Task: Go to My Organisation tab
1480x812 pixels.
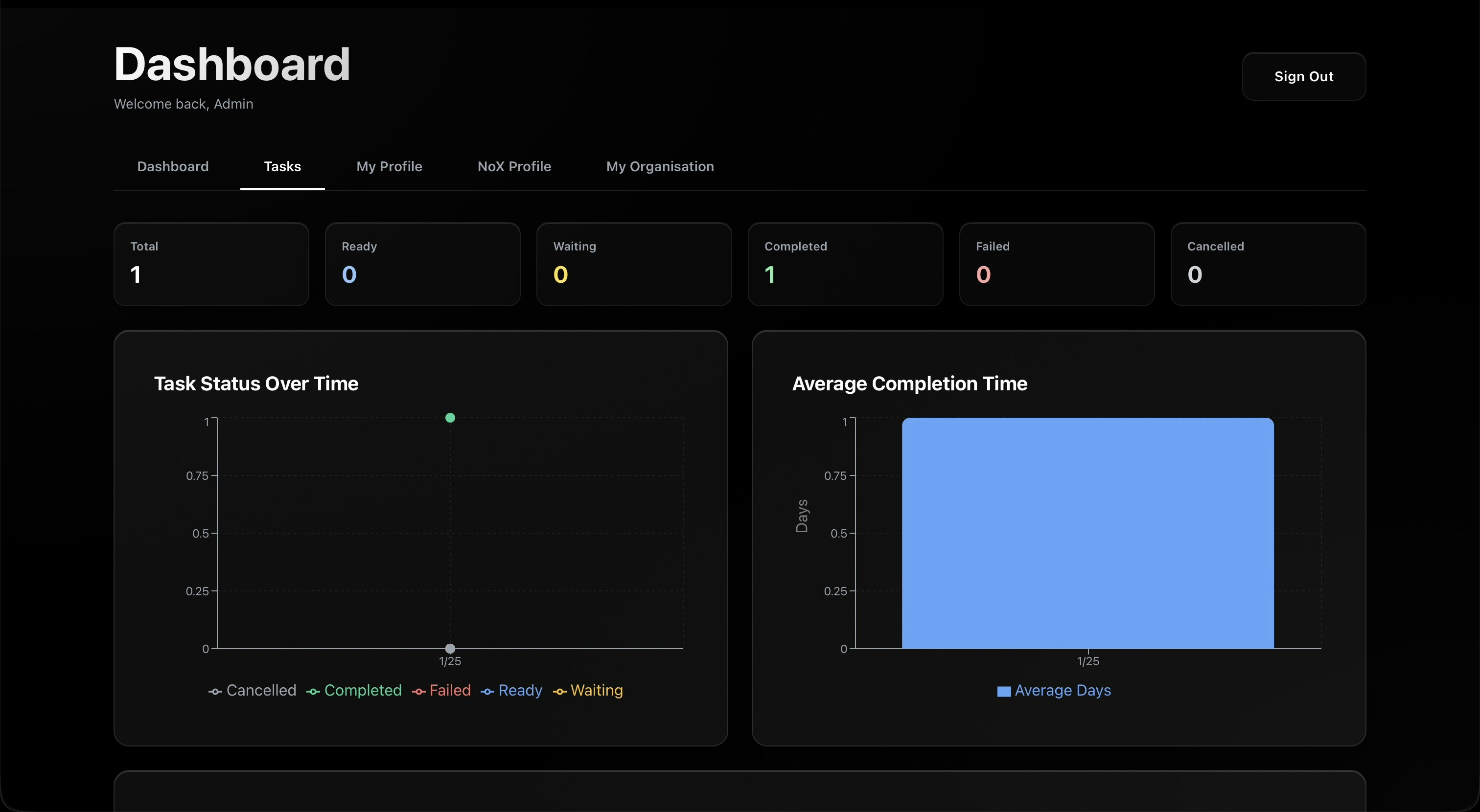Action: (x=660, y=166)
